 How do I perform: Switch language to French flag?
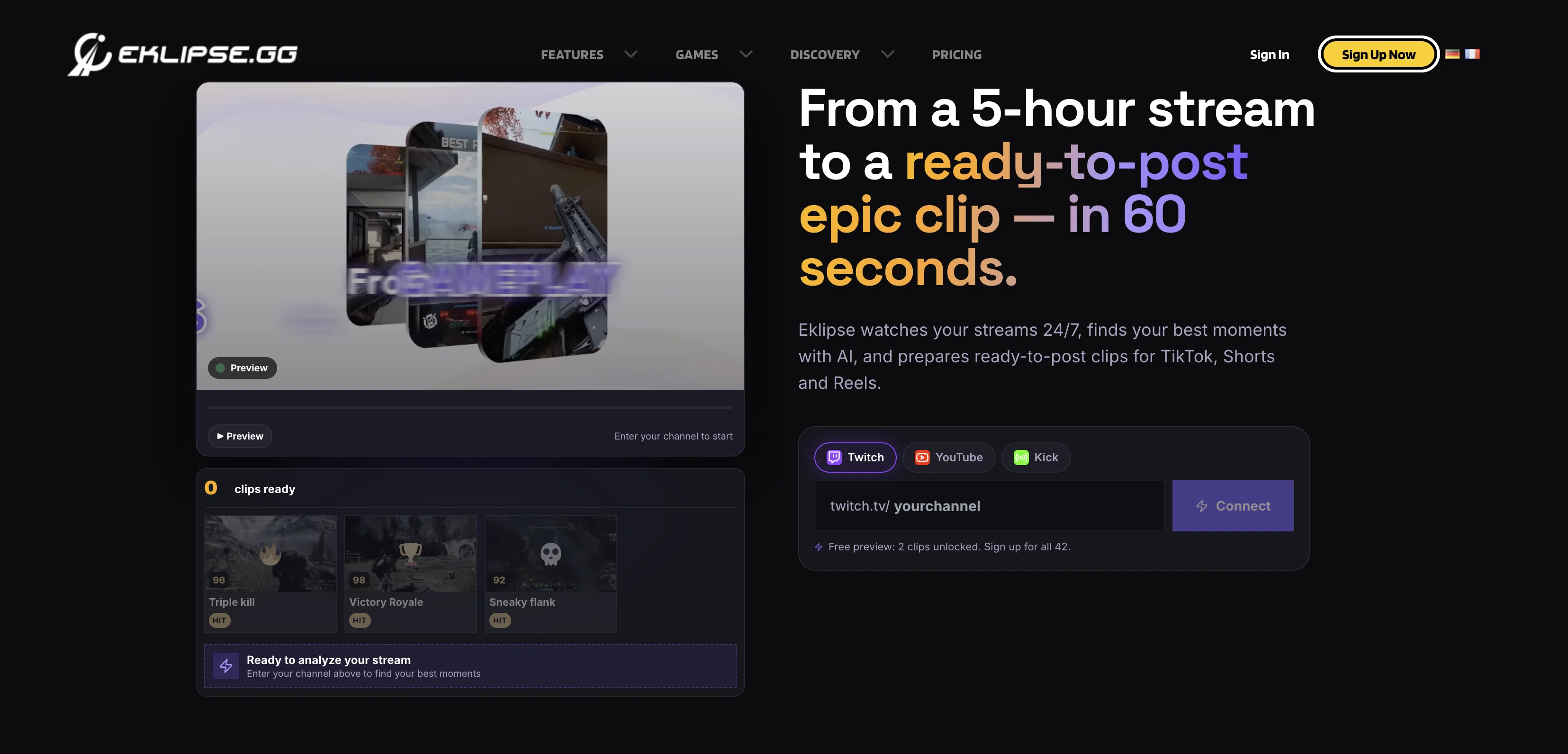1472,54
